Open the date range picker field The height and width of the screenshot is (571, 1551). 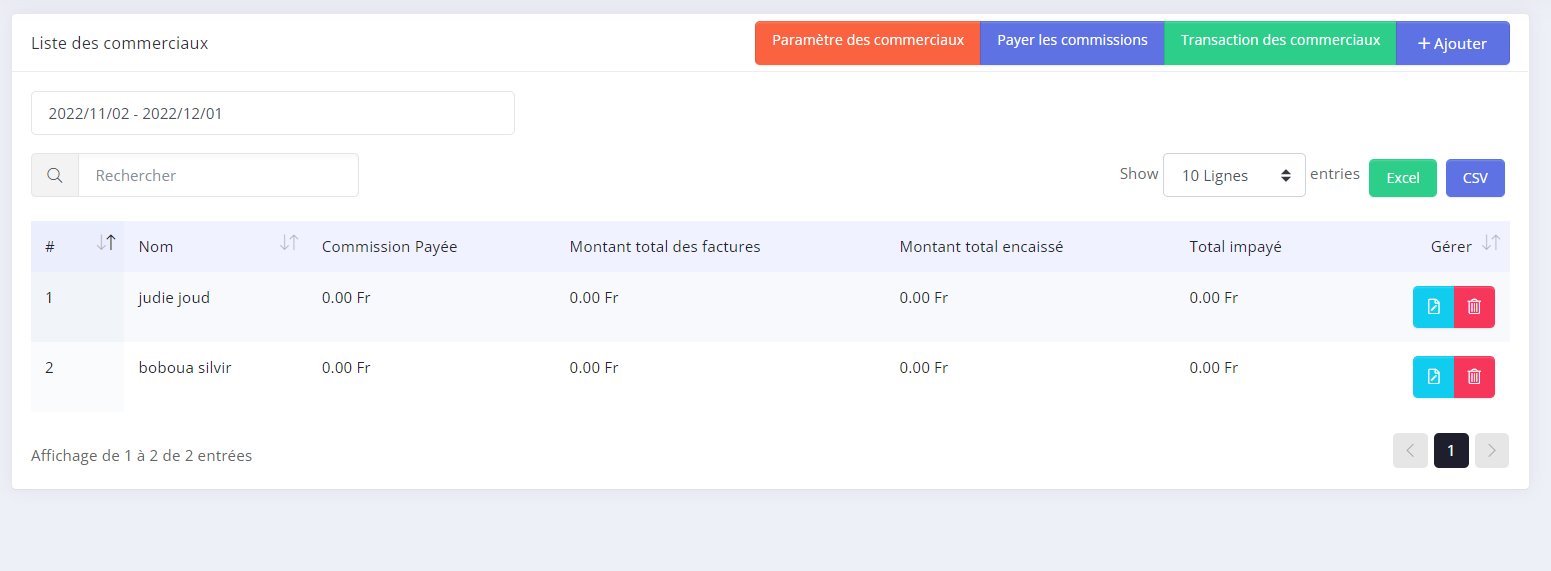point(272,113)
